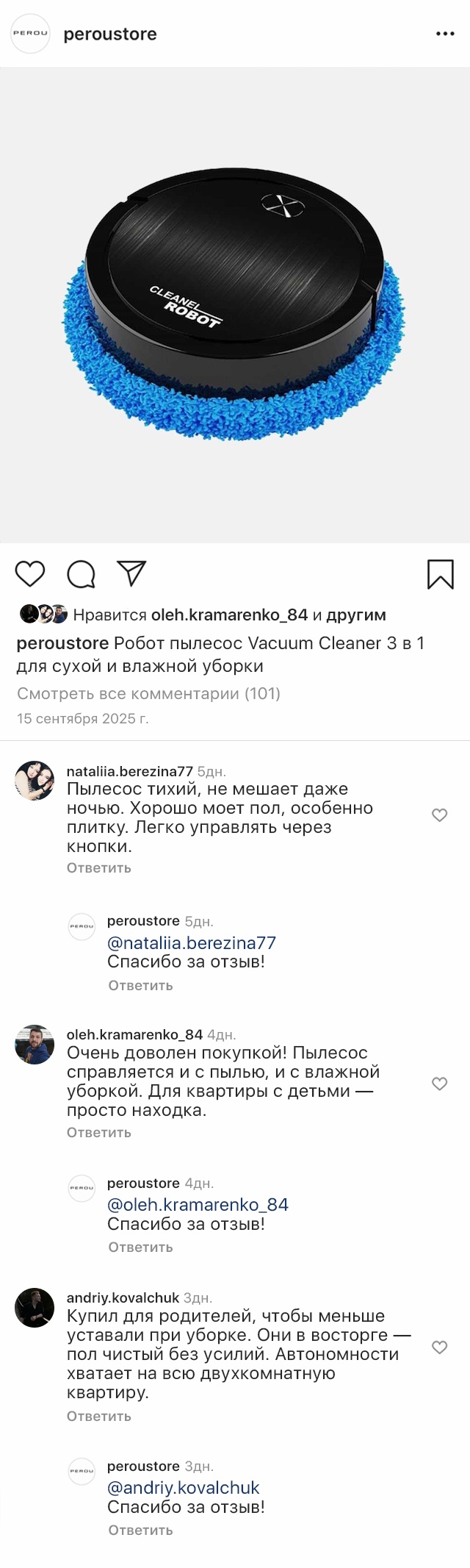Open the robot vacuum product image
The width and height of the screenshot is (470, 1568).
tap(235, 305)
